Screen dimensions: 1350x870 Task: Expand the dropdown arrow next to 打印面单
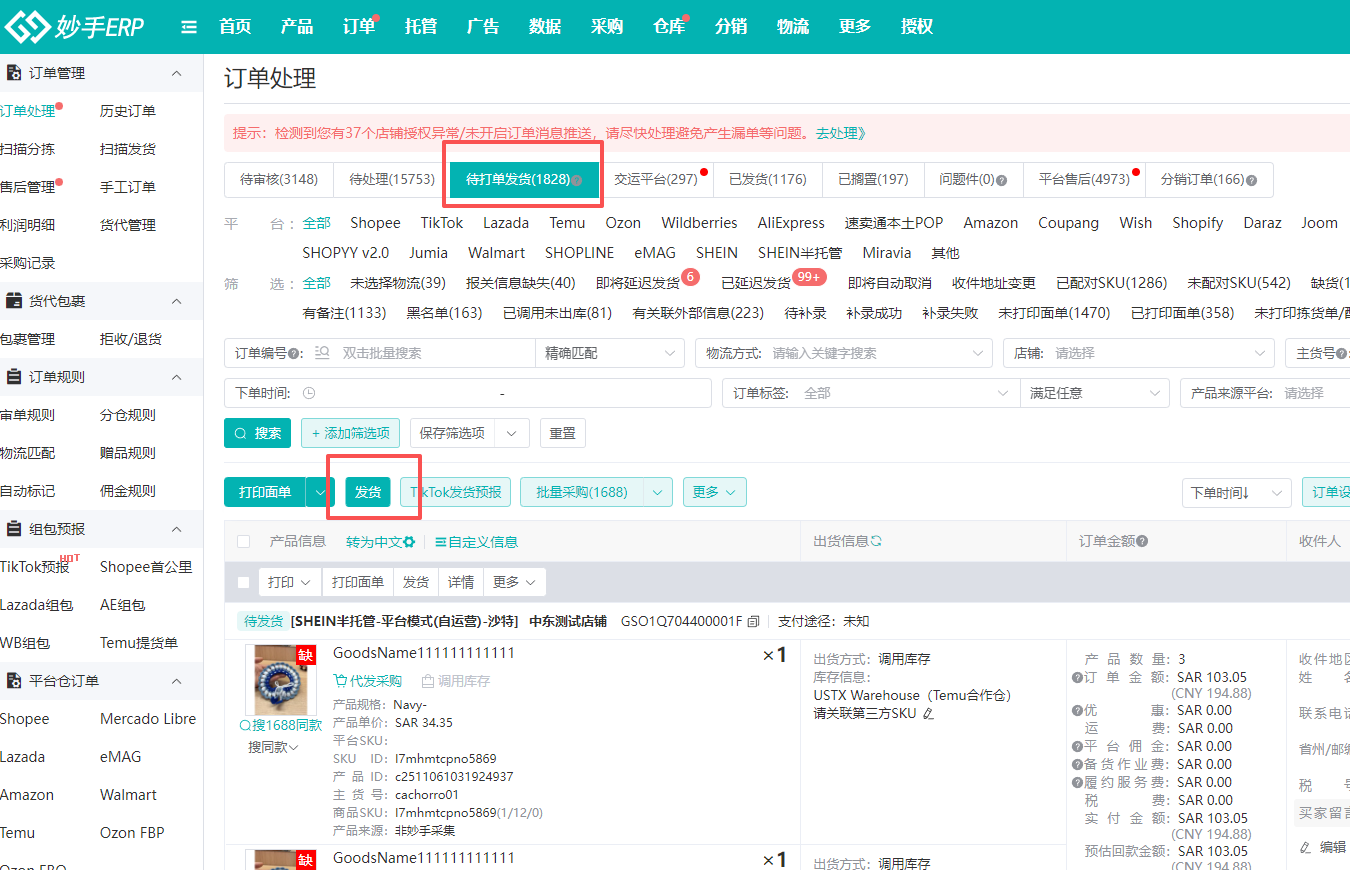319,492
